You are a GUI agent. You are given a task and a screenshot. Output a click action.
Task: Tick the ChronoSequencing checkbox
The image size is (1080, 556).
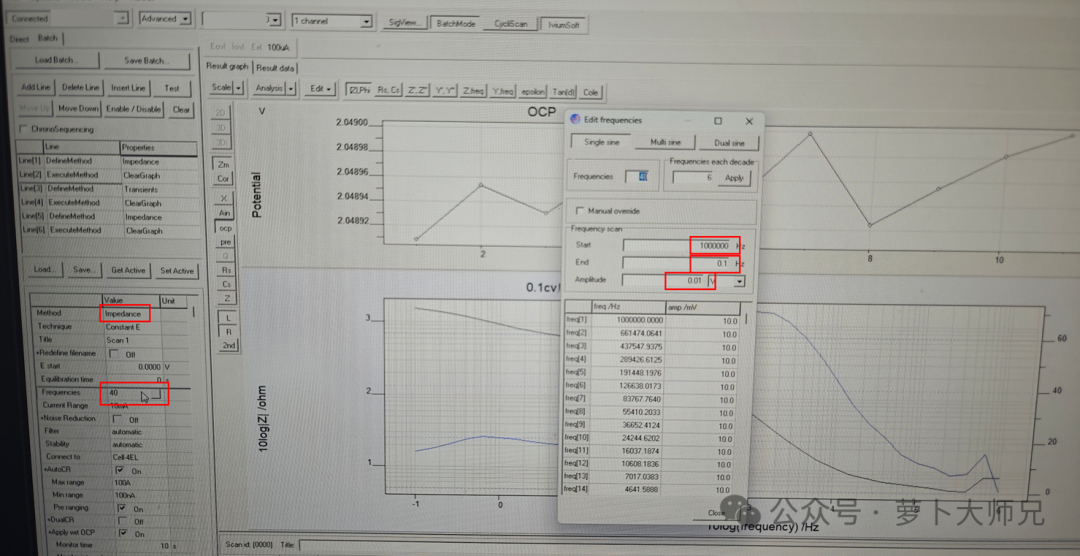pos(23,129)
